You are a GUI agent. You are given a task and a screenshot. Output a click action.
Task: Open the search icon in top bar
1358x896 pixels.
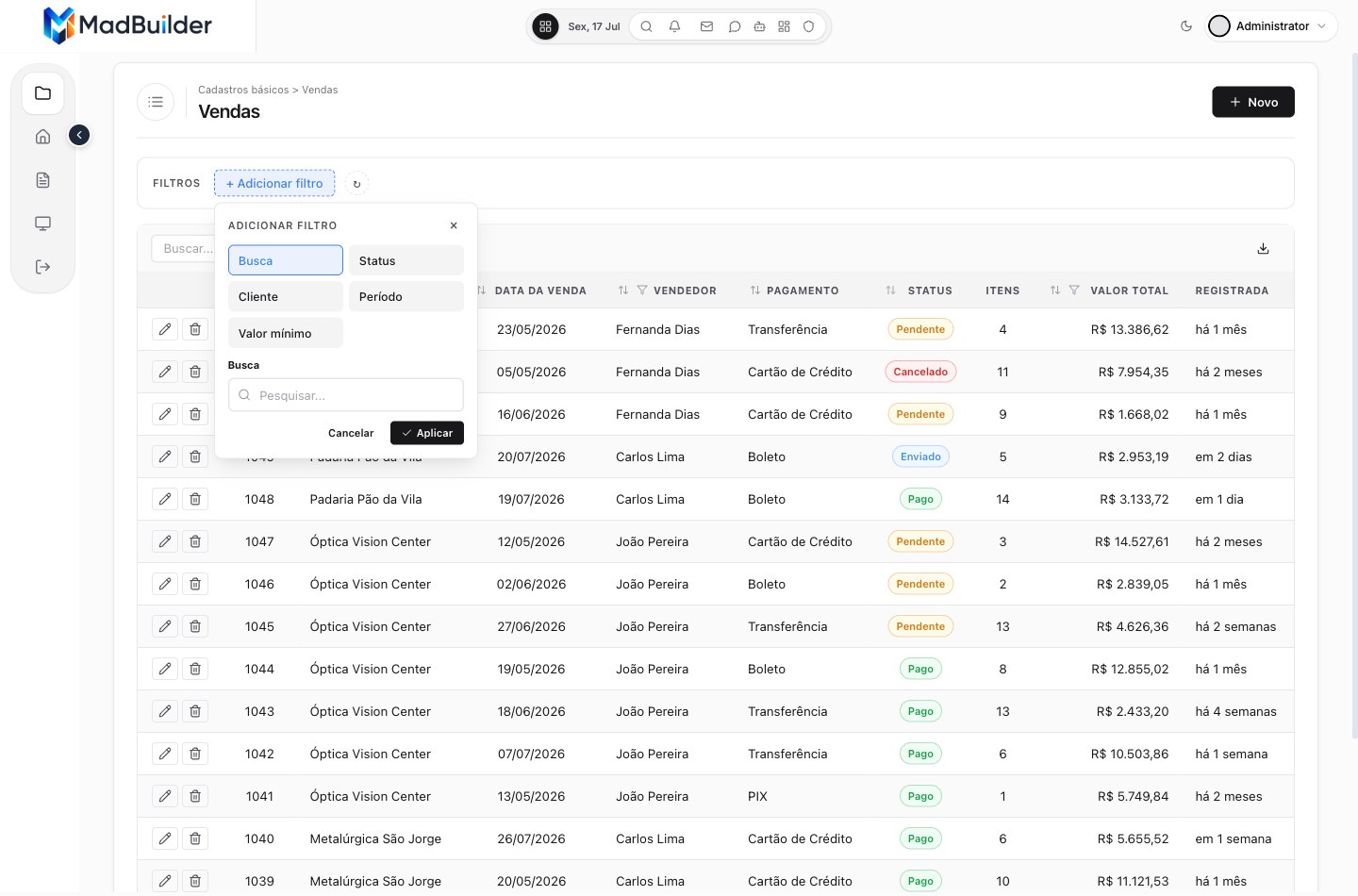[x=646, y=26]
